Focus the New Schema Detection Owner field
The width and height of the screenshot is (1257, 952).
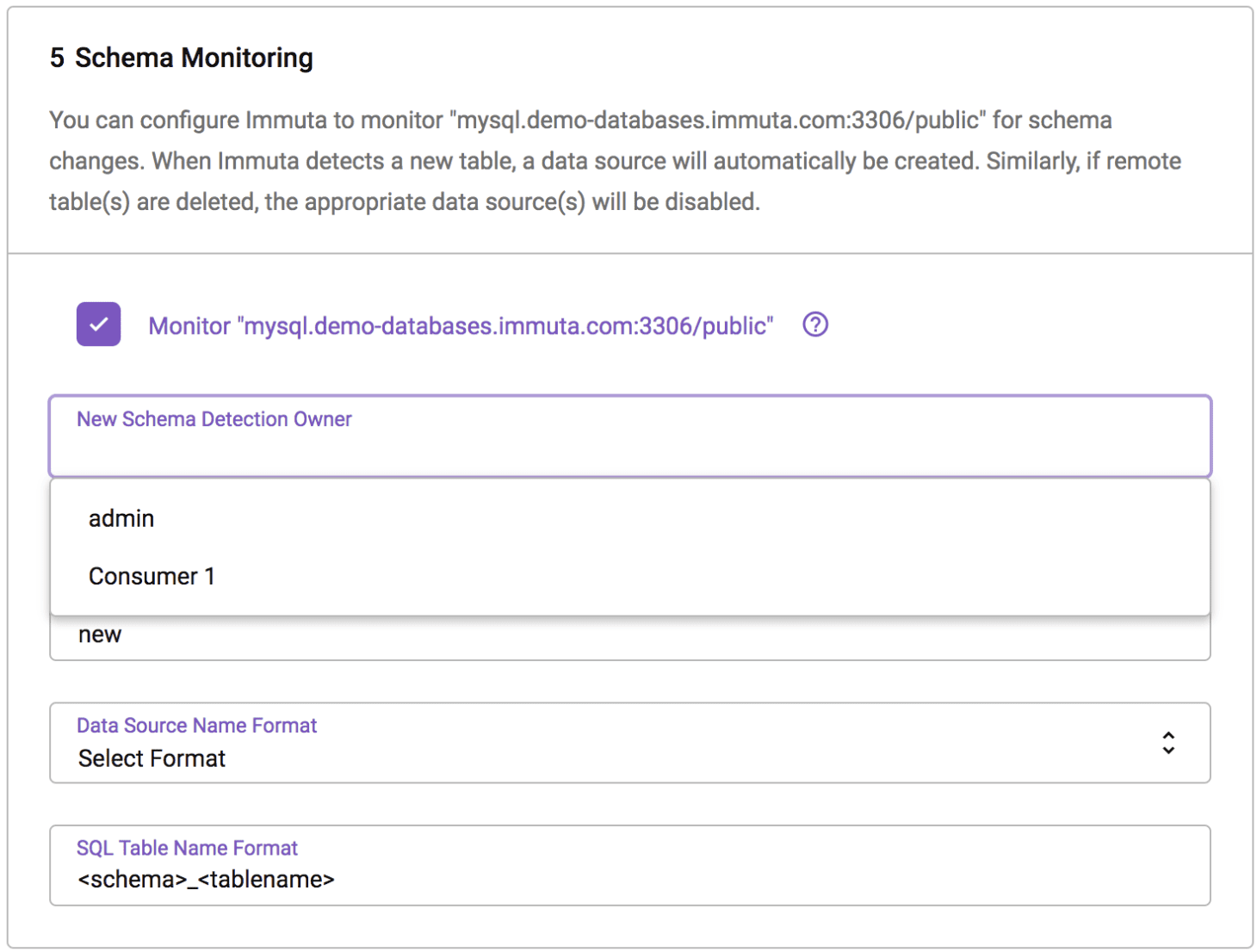click(630, 436)
